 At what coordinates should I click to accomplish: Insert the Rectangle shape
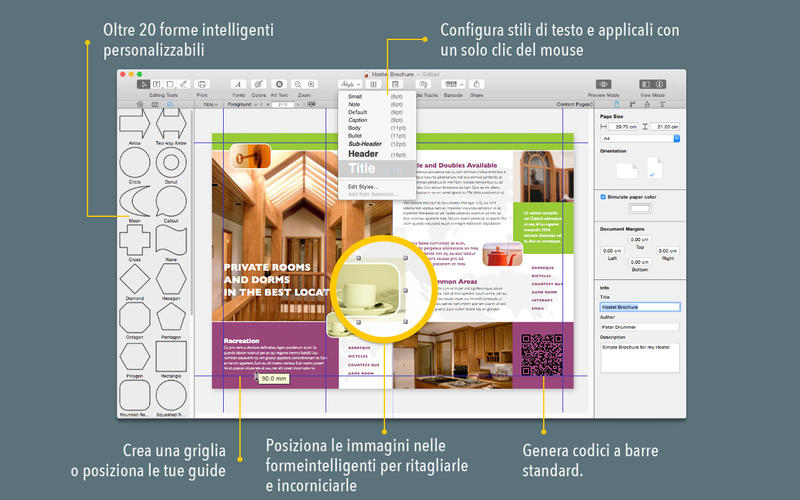point(171,357)
